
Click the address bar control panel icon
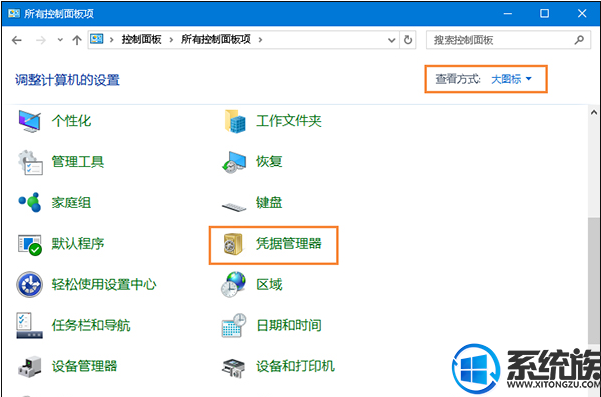click(97, 39)
